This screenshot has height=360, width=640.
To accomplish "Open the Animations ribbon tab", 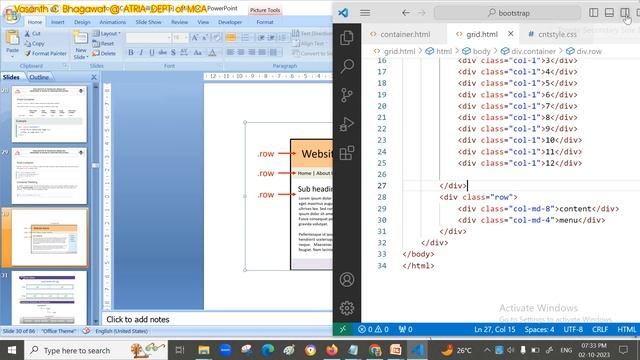I will [x=113, y=22].
